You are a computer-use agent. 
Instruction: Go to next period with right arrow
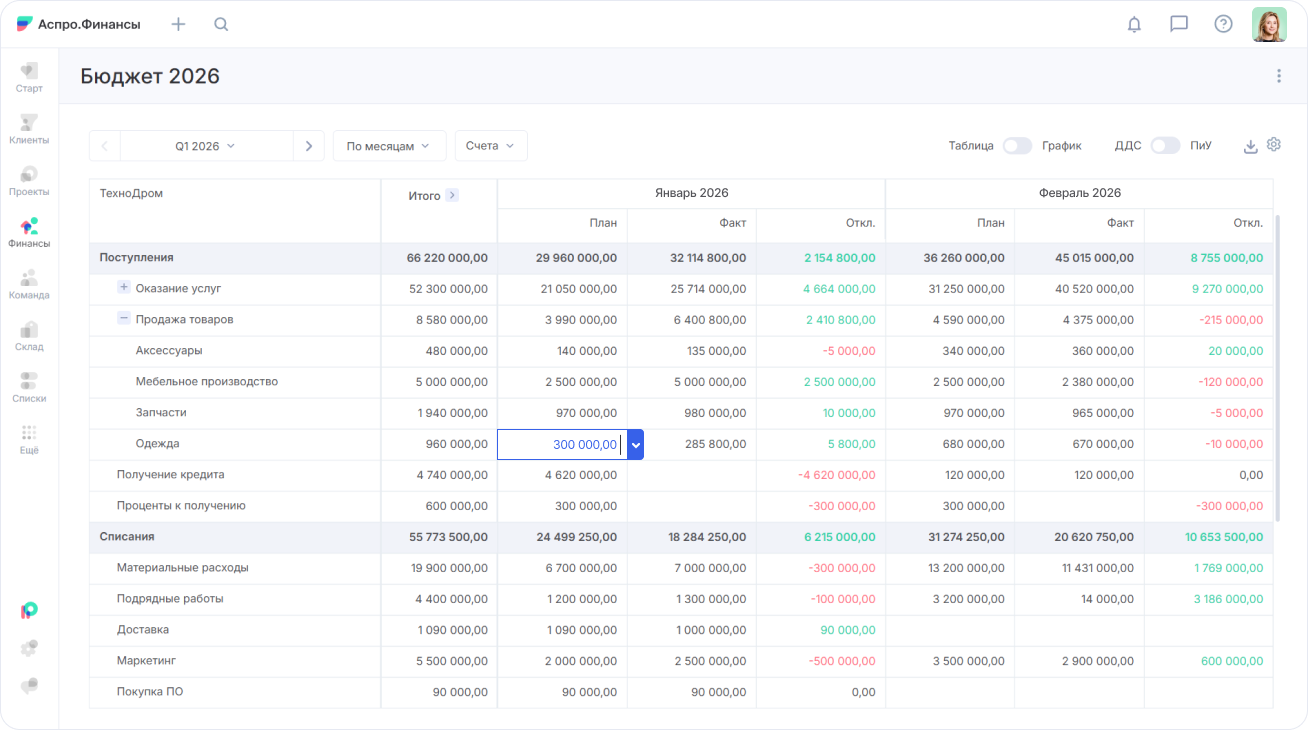coord(308,146)
